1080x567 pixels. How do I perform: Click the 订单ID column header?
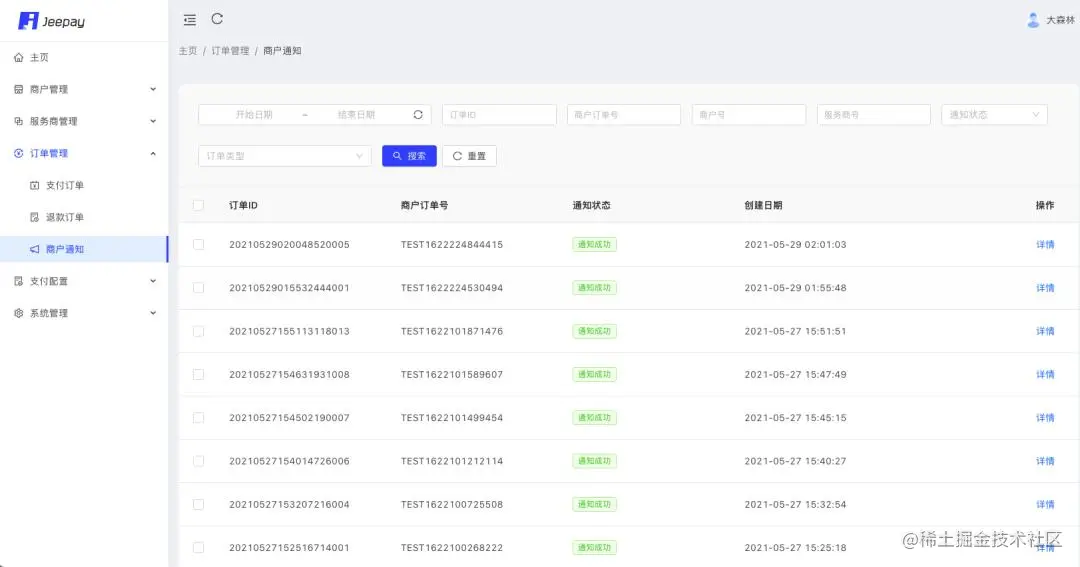click(243, 205)
